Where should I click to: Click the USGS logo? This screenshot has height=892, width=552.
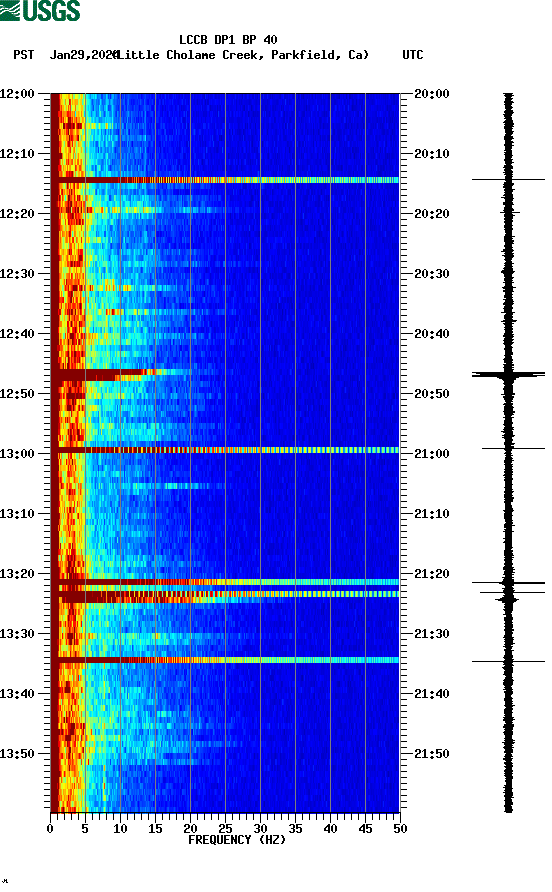(40, 10)
